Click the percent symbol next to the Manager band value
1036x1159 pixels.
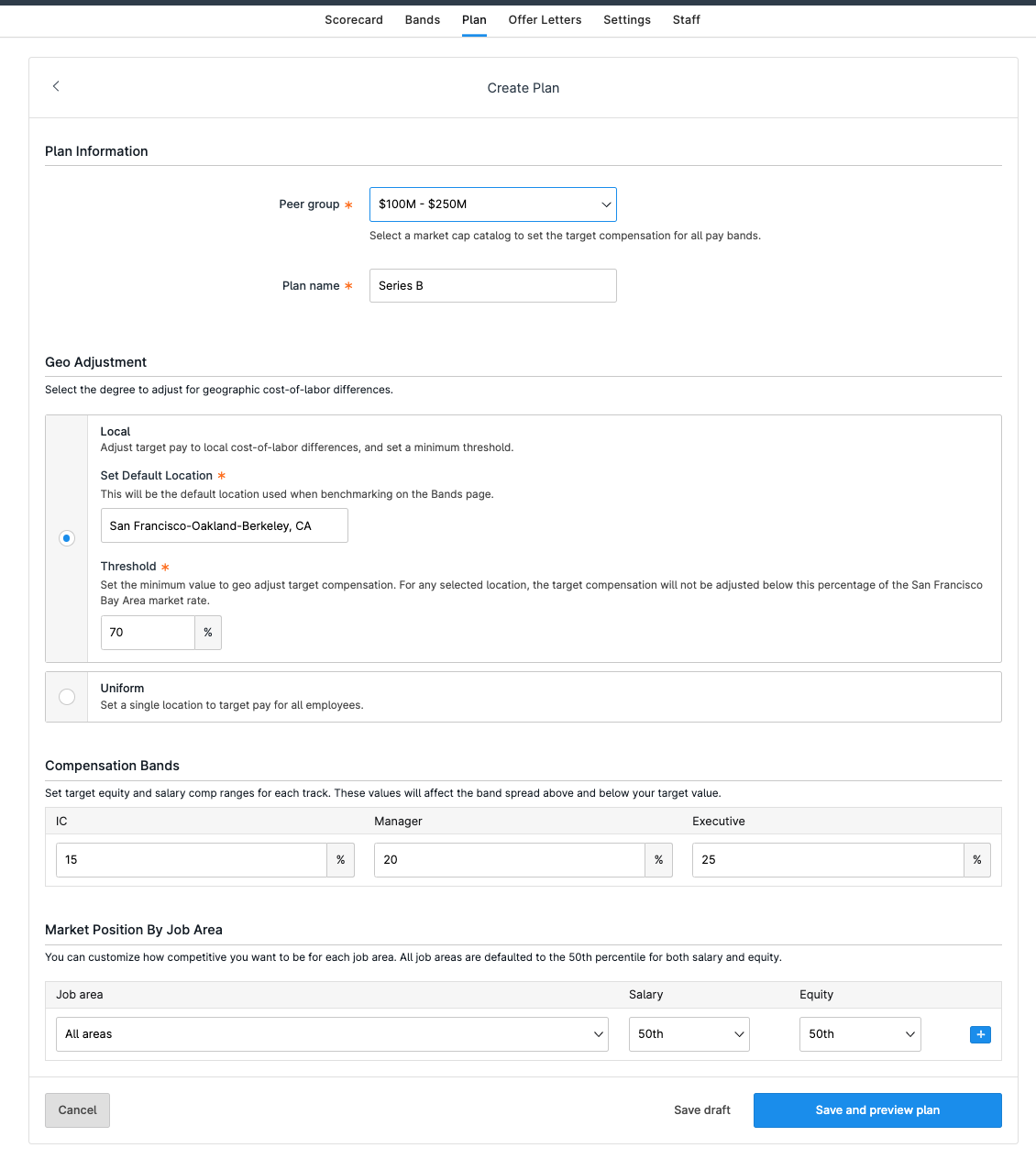pyautogui.click(x=658, y=859)
